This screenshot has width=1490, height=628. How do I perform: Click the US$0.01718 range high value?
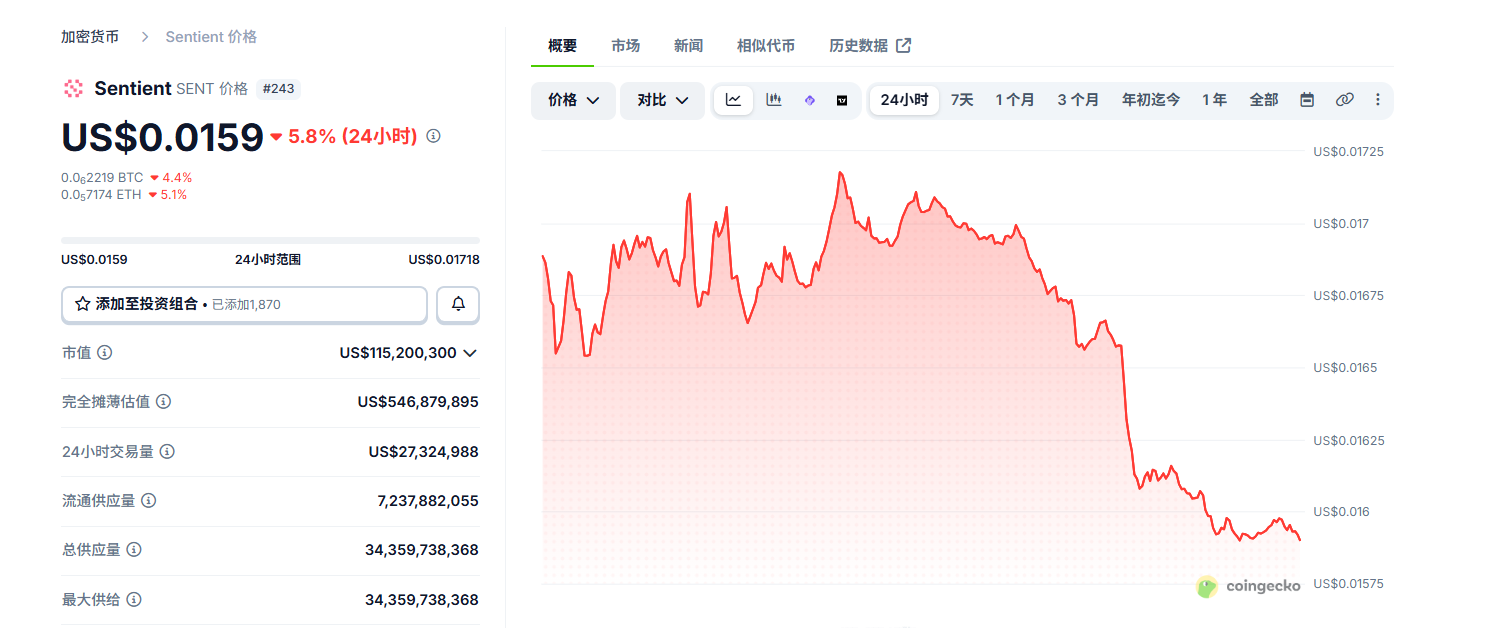tap(444, 260)
